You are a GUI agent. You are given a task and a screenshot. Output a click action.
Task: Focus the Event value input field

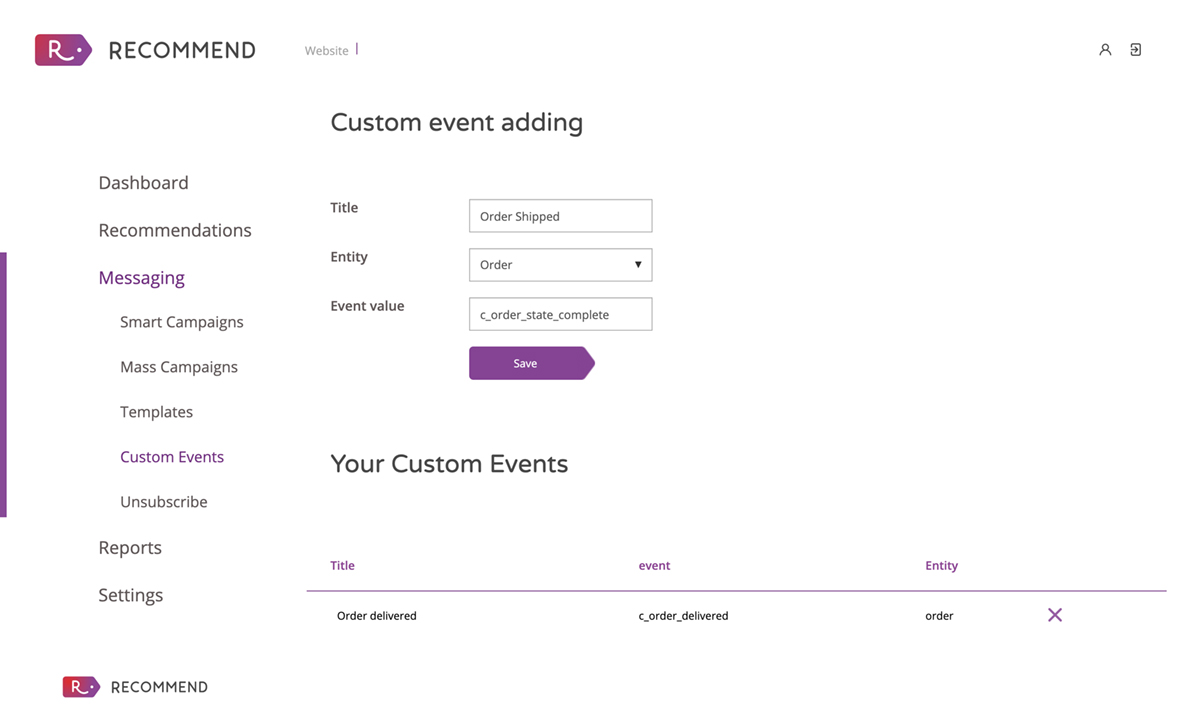[560, 314]
